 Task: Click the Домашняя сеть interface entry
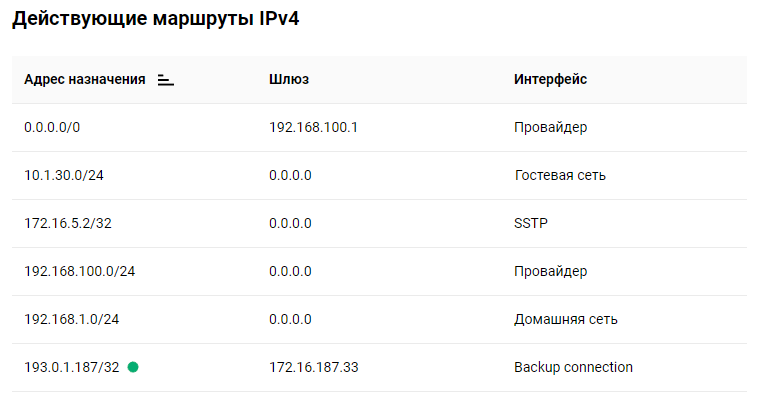[566, 319]
